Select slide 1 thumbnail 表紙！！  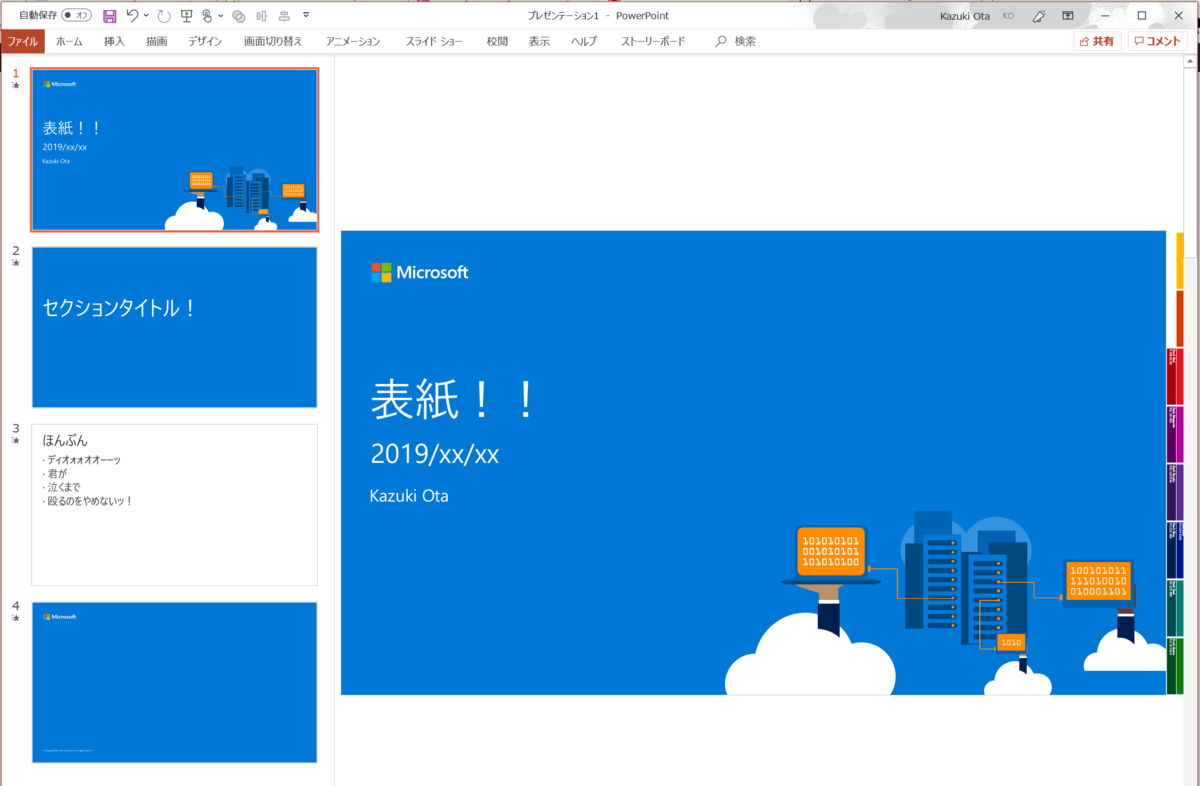point(175,150)
